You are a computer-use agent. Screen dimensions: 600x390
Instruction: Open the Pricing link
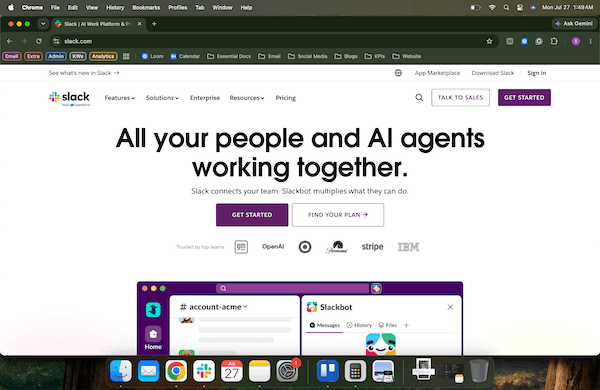pyautogui.click(x=285, y=98)
